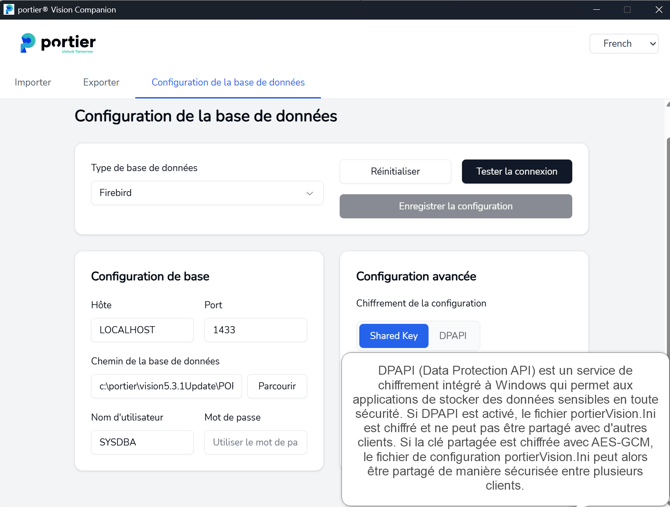Click the Hôte field containing LOCALHOST
The height and width of the screenshot is (507, 670).
(142, 330)
